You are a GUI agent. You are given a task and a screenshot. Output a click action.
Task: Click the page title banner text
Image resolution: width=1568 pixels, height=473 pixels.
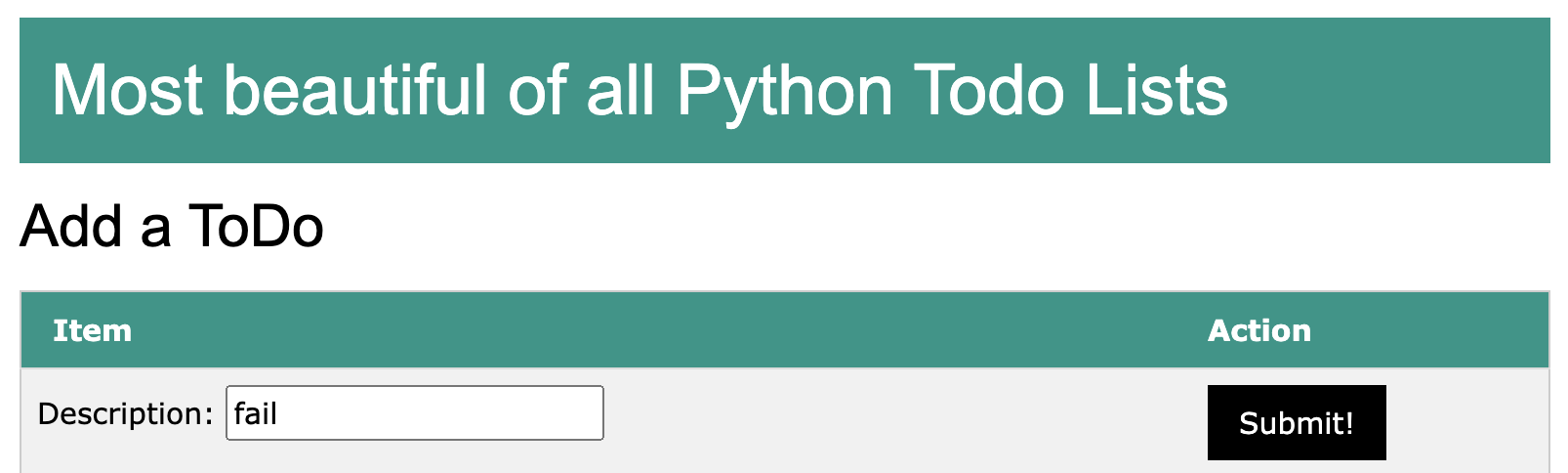coord(640,90)
